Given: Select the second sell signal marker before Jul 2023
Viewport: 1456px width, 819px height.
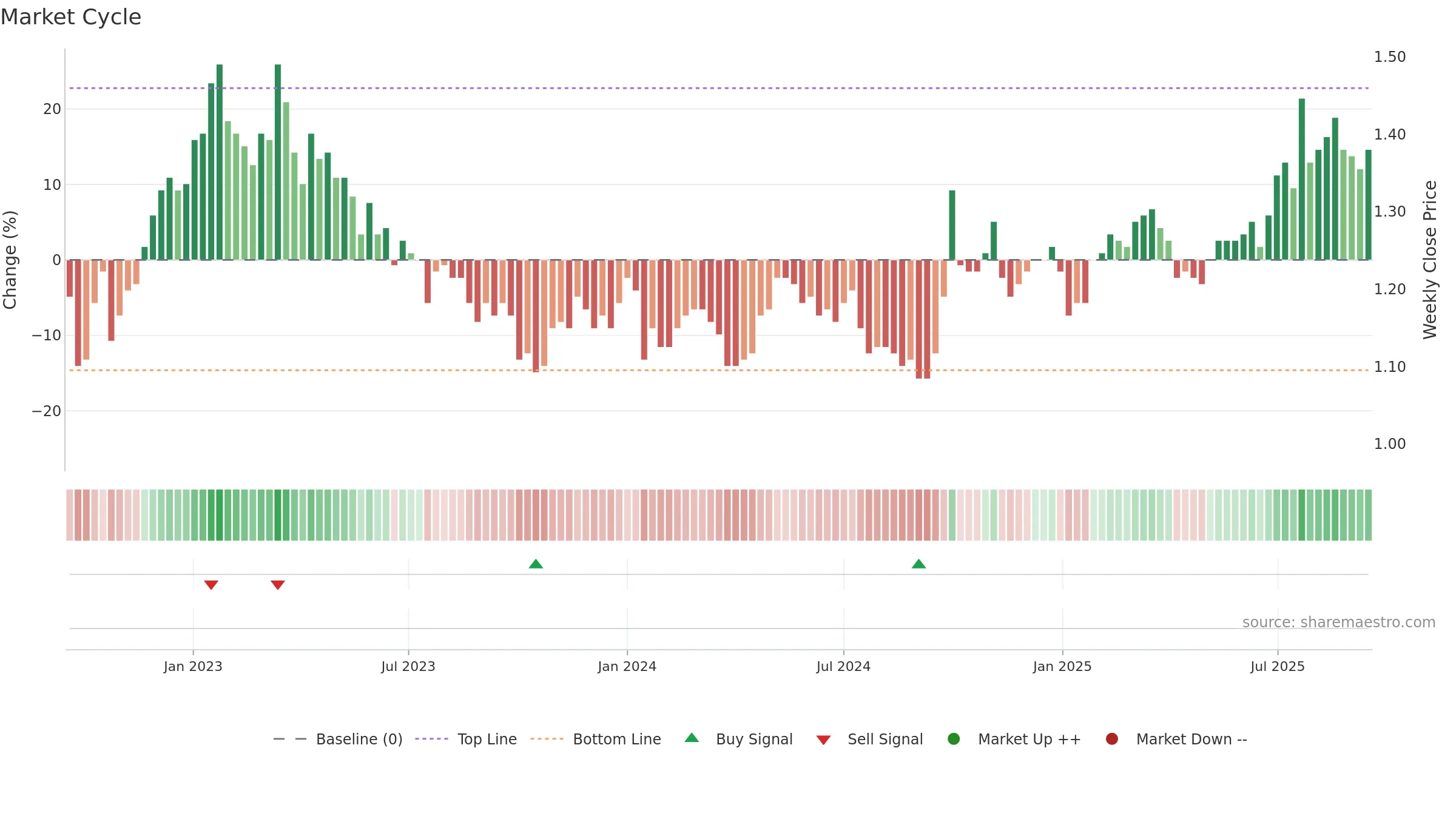Looking at the screenshot, I should click(x=278, y=585).
